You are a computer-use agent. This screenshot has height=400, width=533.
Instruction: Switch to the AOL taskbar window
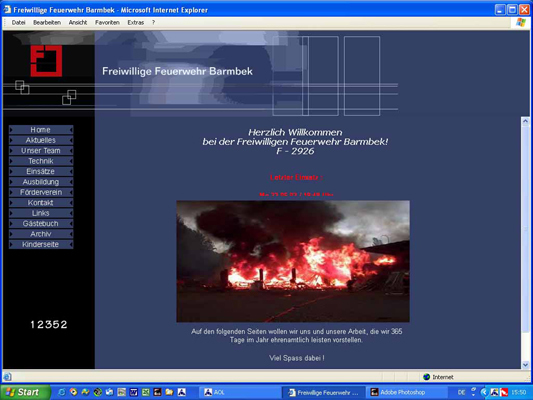pyautogui.click(x=240, y=393)
